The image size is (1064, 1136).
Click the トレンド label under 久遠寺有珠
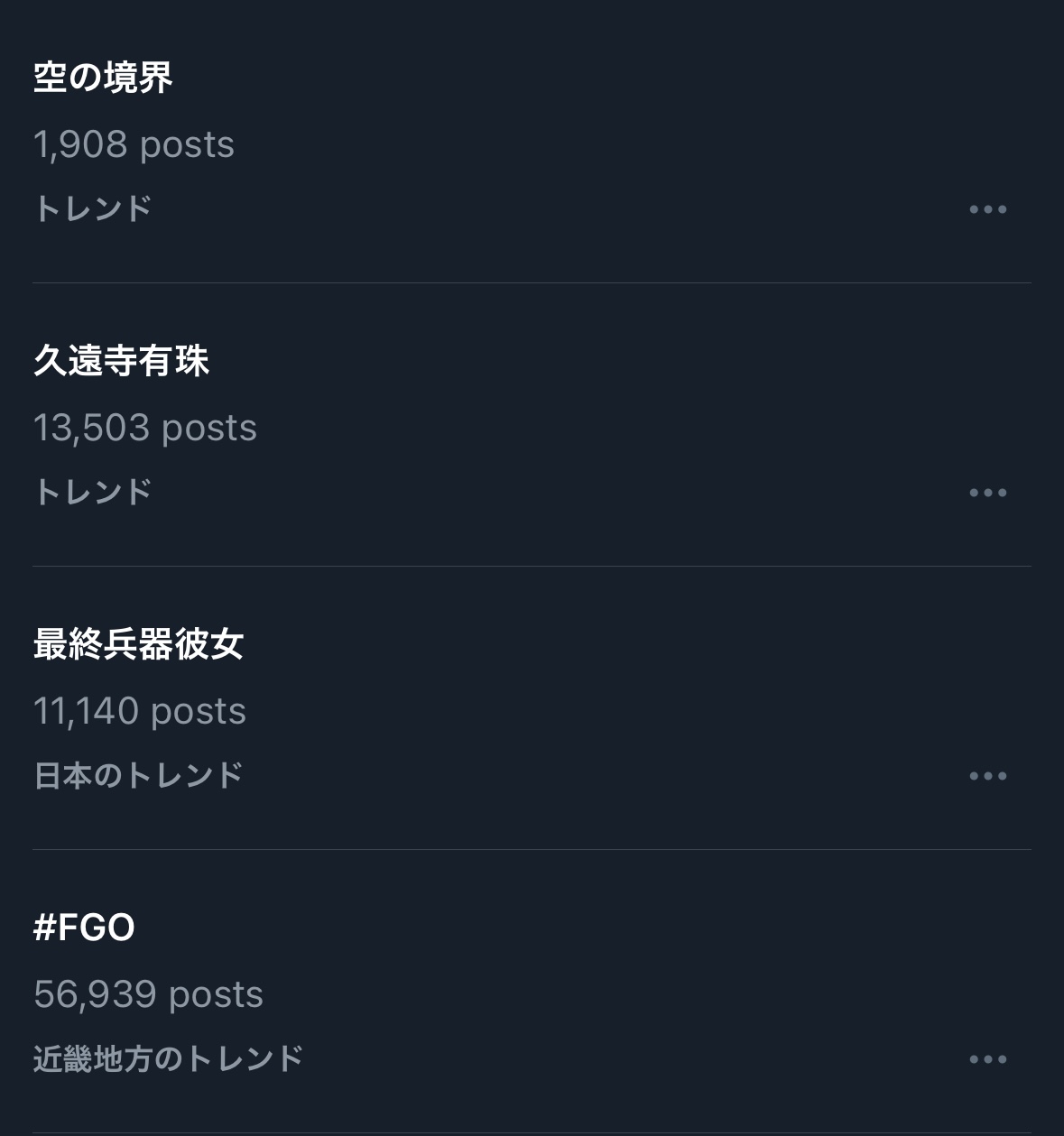point(92,493)
